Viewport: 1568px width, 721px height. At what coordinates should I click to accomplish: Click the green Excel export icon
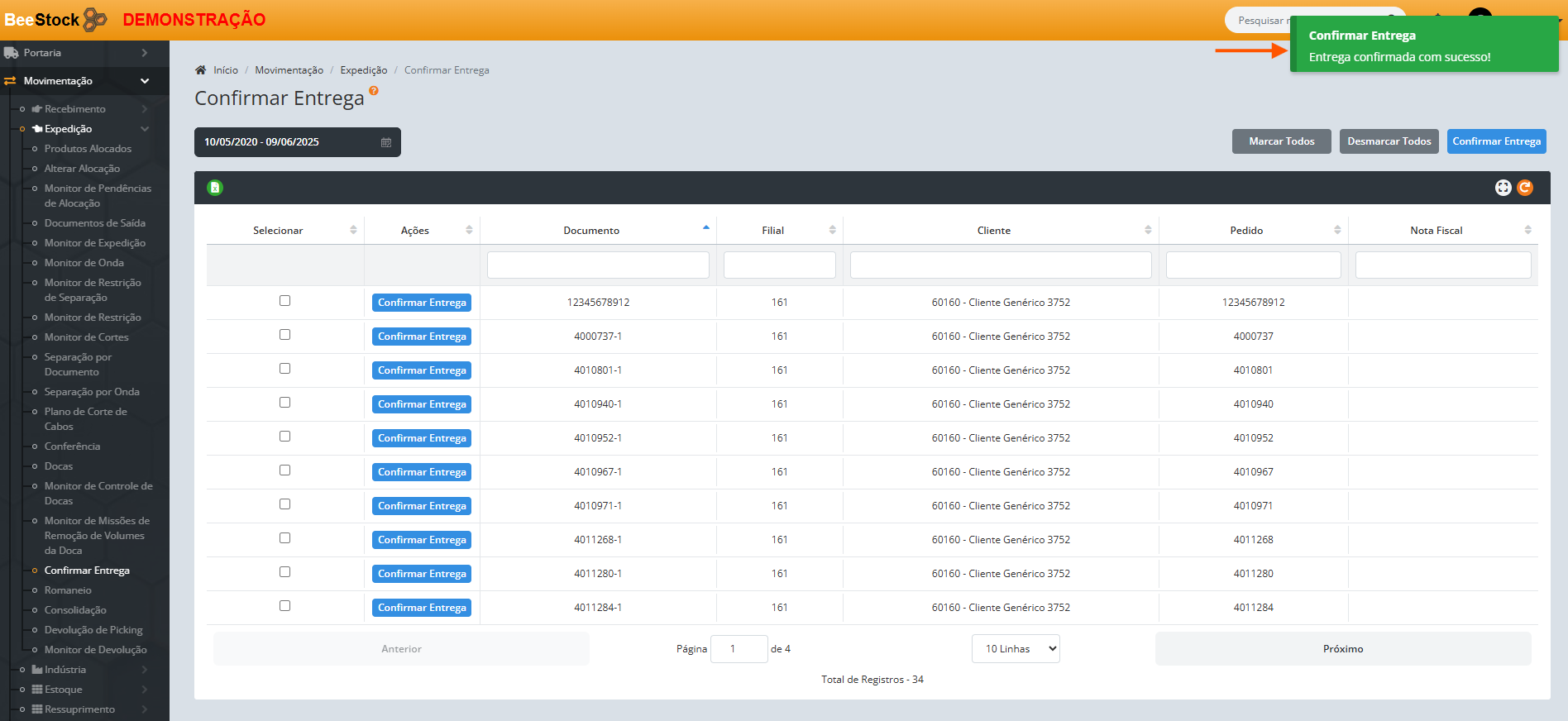point(215,188)
